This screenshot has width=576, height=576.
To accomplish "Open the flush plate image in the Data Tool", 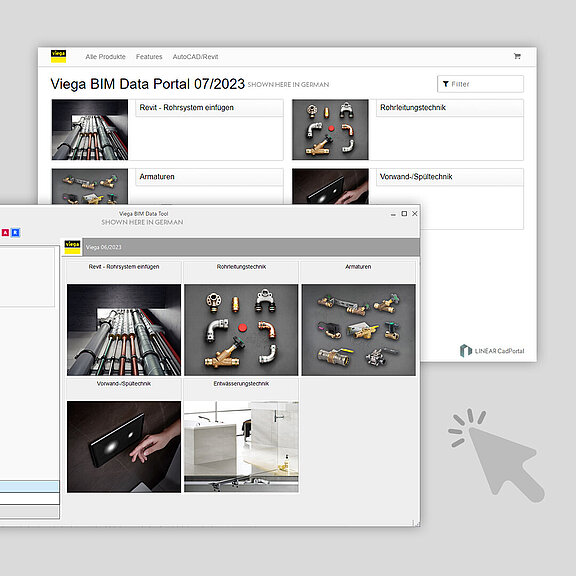I will click(x=124, y=447).
